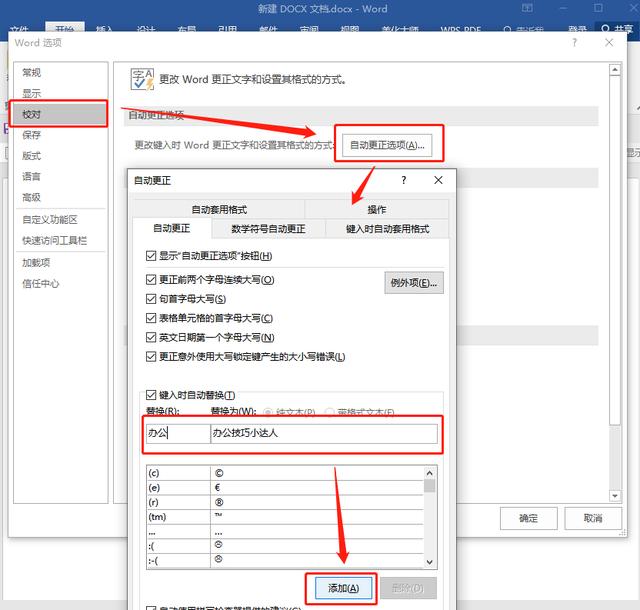The width and height of the screenshot is (640, 610).
Task: Open the 自动更正选项(A)... button
Action: 387,145
